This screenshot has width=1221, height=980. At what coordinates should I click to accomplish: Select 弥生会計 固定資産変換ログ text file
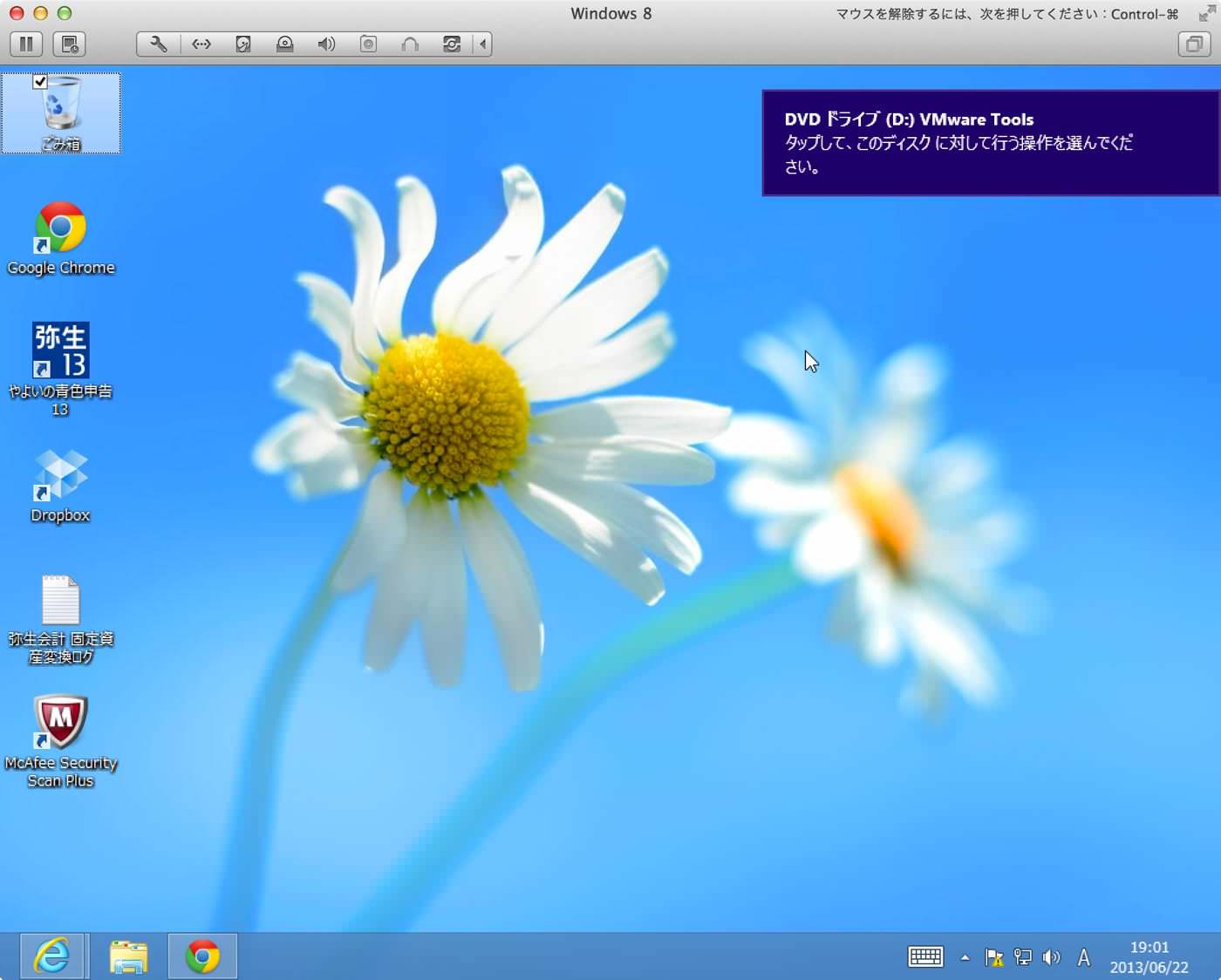click(61, 620)
